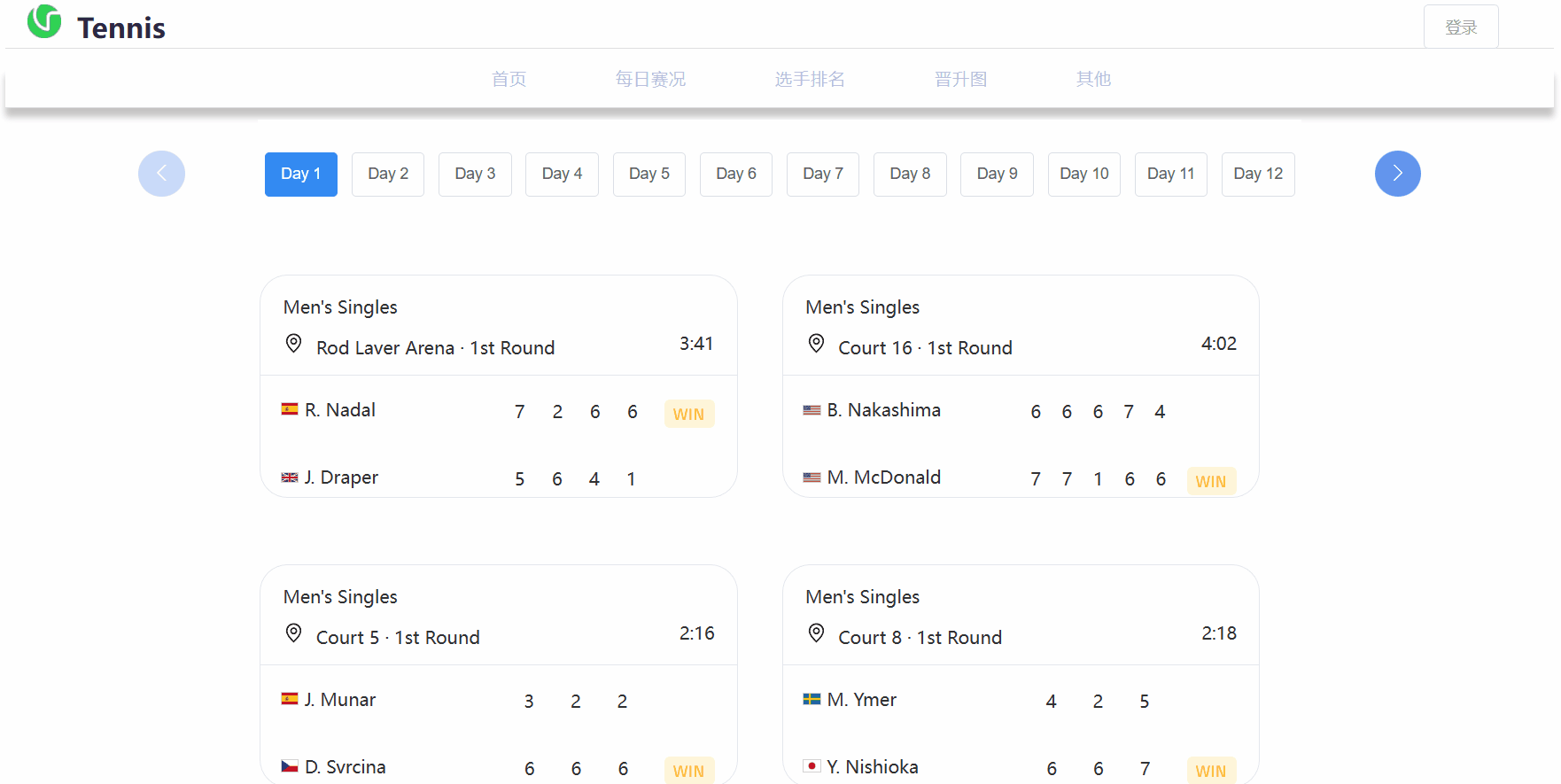Click location pin beside Court 16
Viewport: 1561px width, 784px height.
pos(816,344)
